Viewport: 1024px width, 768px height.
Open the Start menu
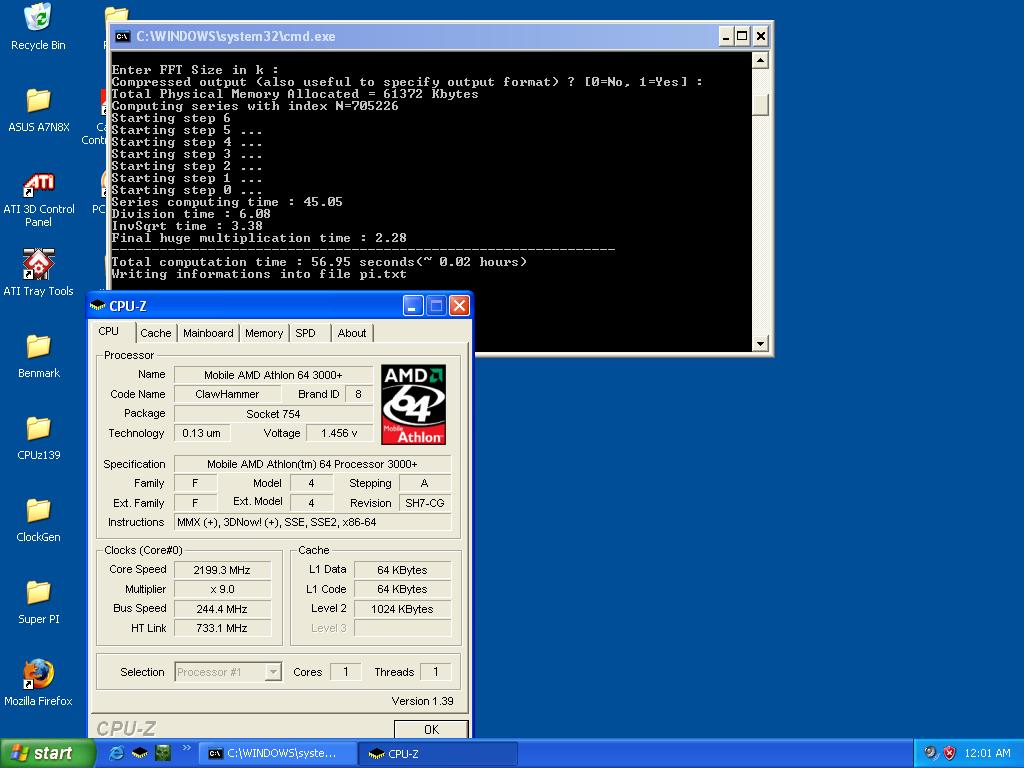click(47, 754)
